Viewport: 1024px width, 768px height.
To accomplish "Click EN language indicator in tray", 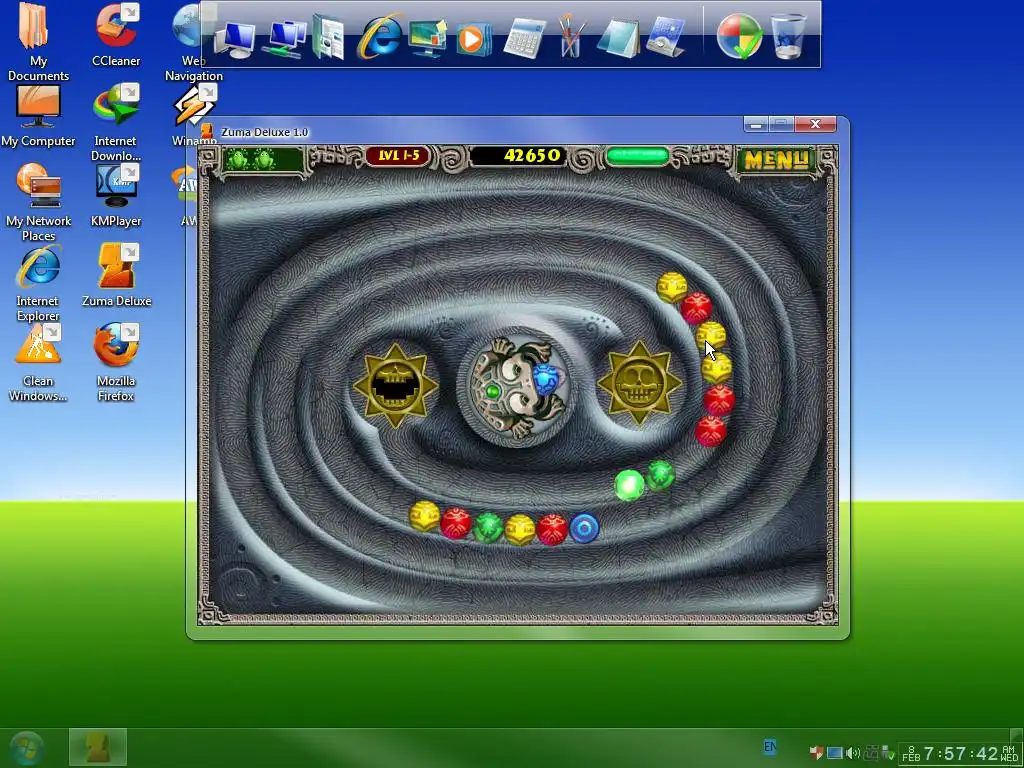I will coord(771,746).
